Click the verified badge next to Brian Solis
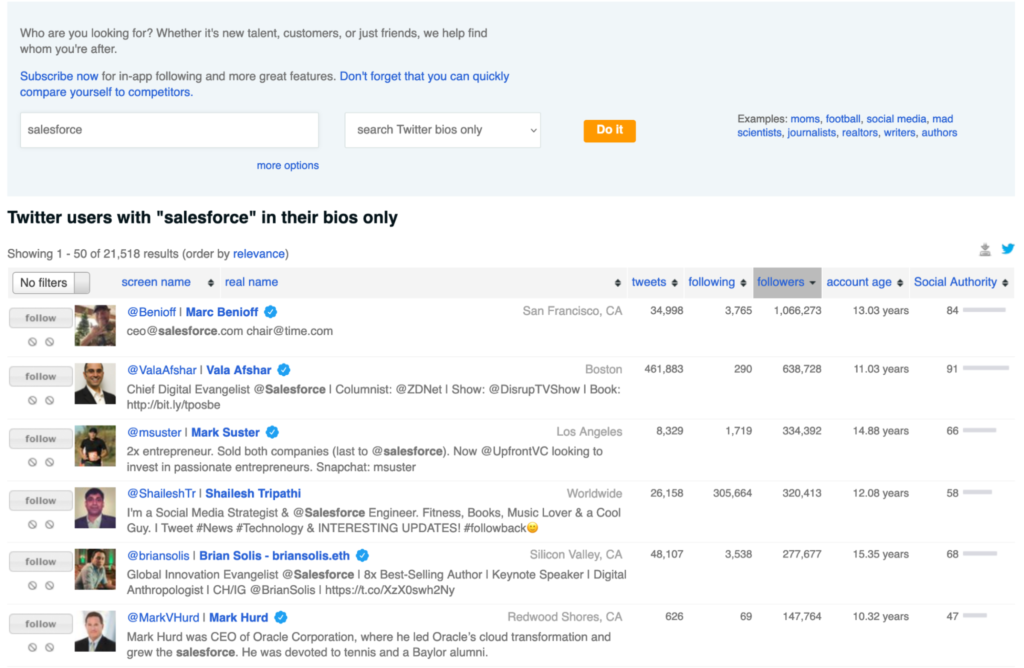The width and height of the screenshot is (1024, 668). coord(363,555)
